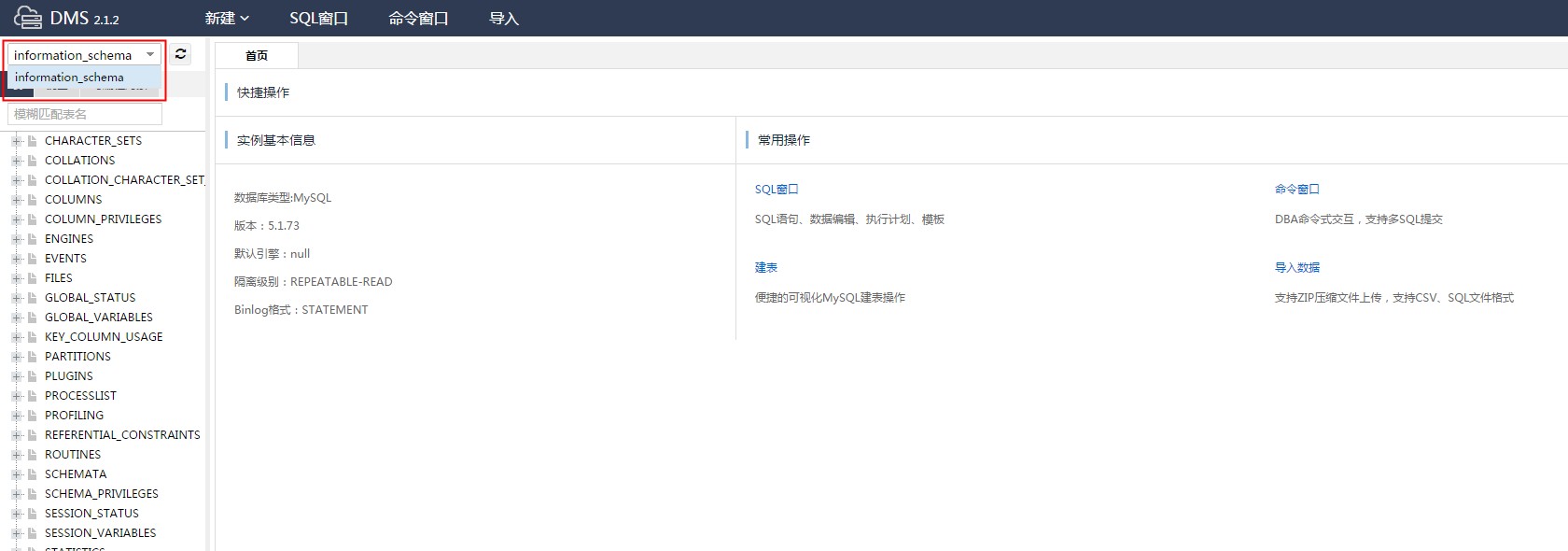Screen dimensions: 1568x551
Task: Switch to the 首页 tab
Action: pyautogui.click(x=257, y=56)
